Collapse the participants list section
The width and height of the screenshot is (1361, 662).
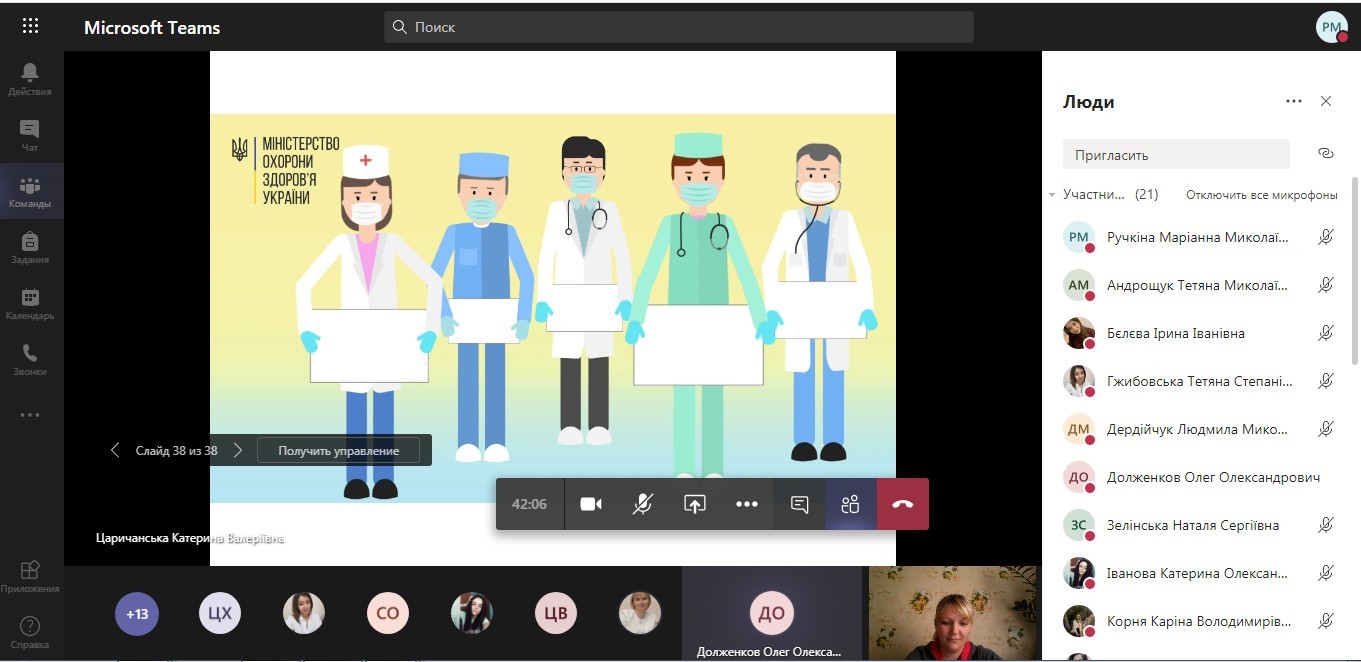1052,195
